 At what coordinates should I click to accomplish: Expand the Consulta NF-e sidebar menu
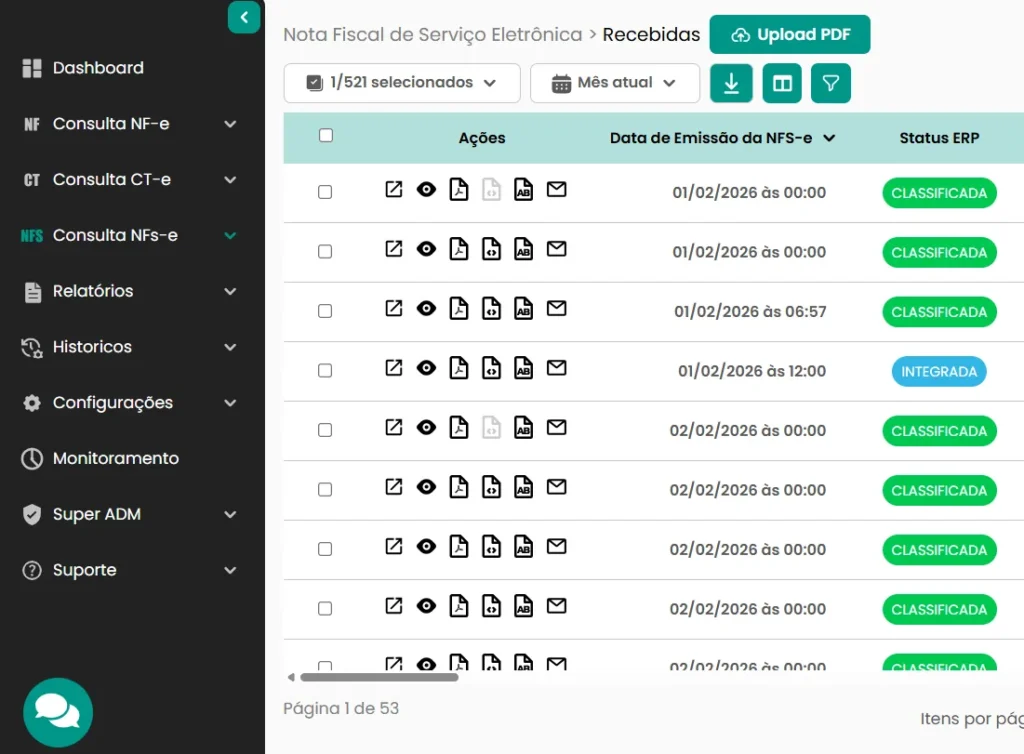click(x=132, y=124)
